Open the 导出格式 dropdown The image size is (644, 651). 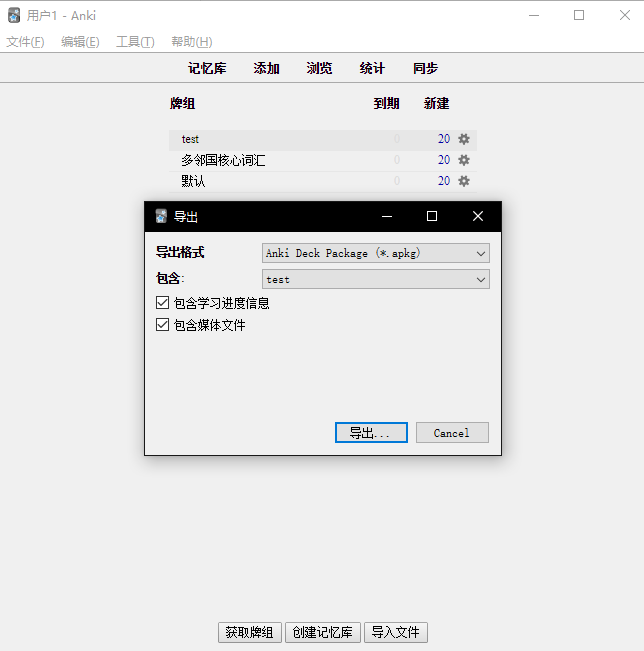pyautogui.click(x=376, y=253)
